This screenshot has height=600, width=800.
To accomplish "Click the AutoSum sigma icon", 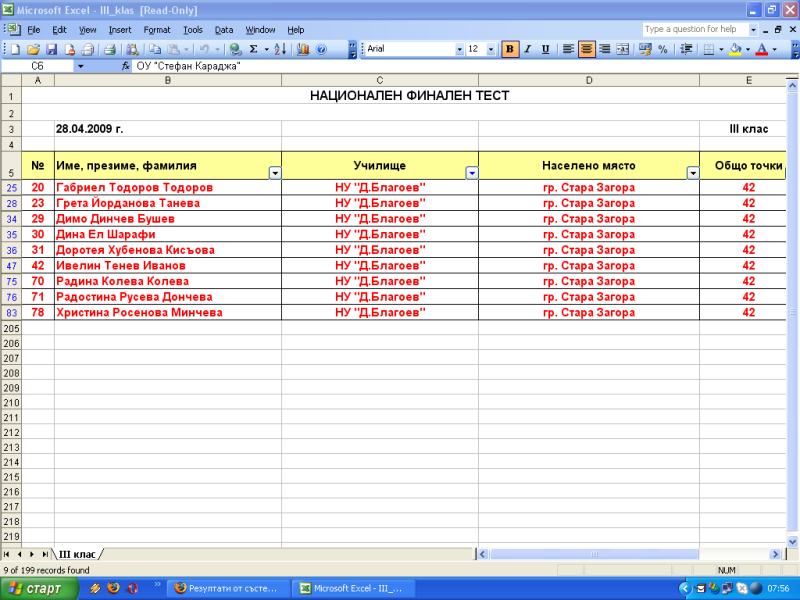I will (x=253, y=49).
